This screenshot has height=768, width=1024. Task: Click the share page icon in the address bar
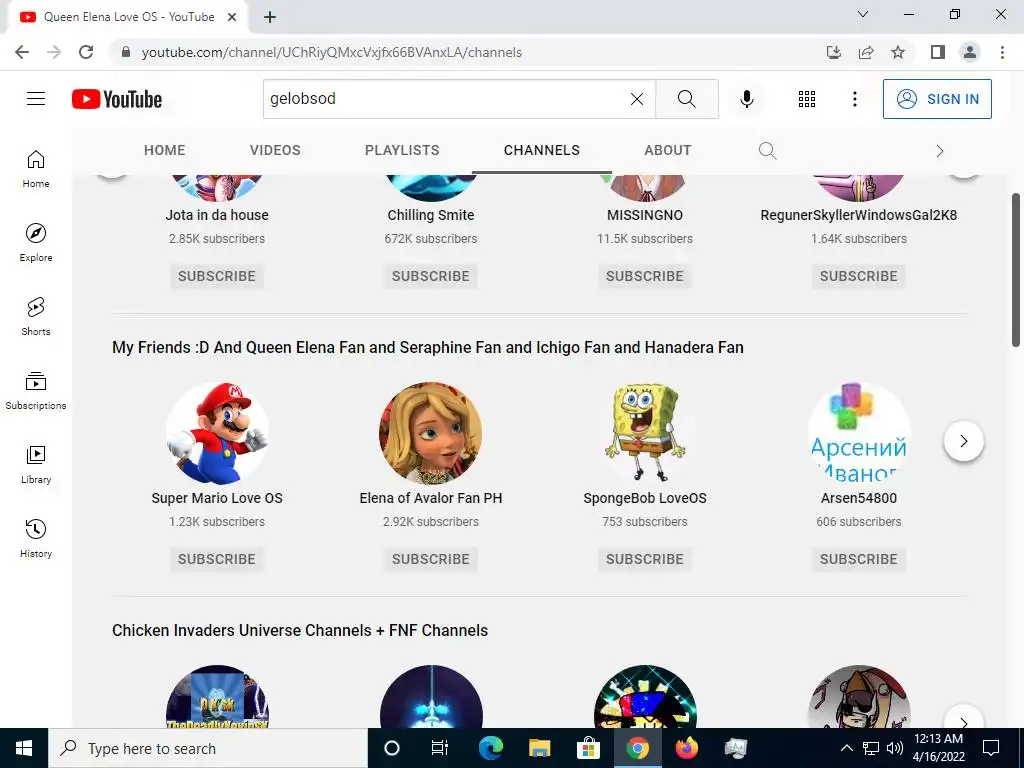[x=866, y=52]
